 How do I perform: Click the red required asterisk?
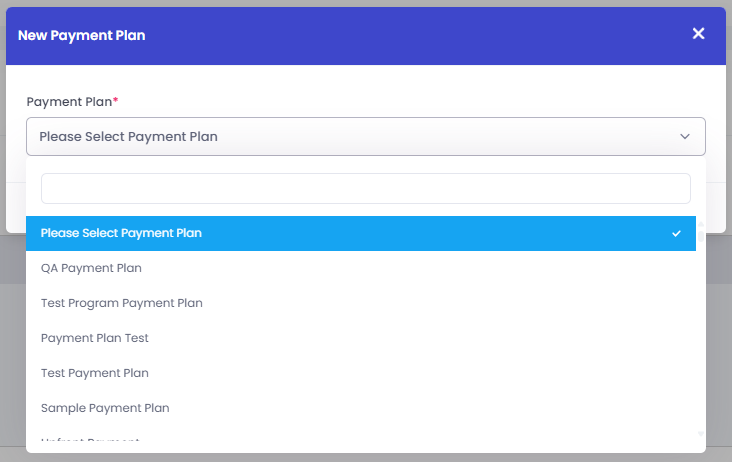(115, 101)
